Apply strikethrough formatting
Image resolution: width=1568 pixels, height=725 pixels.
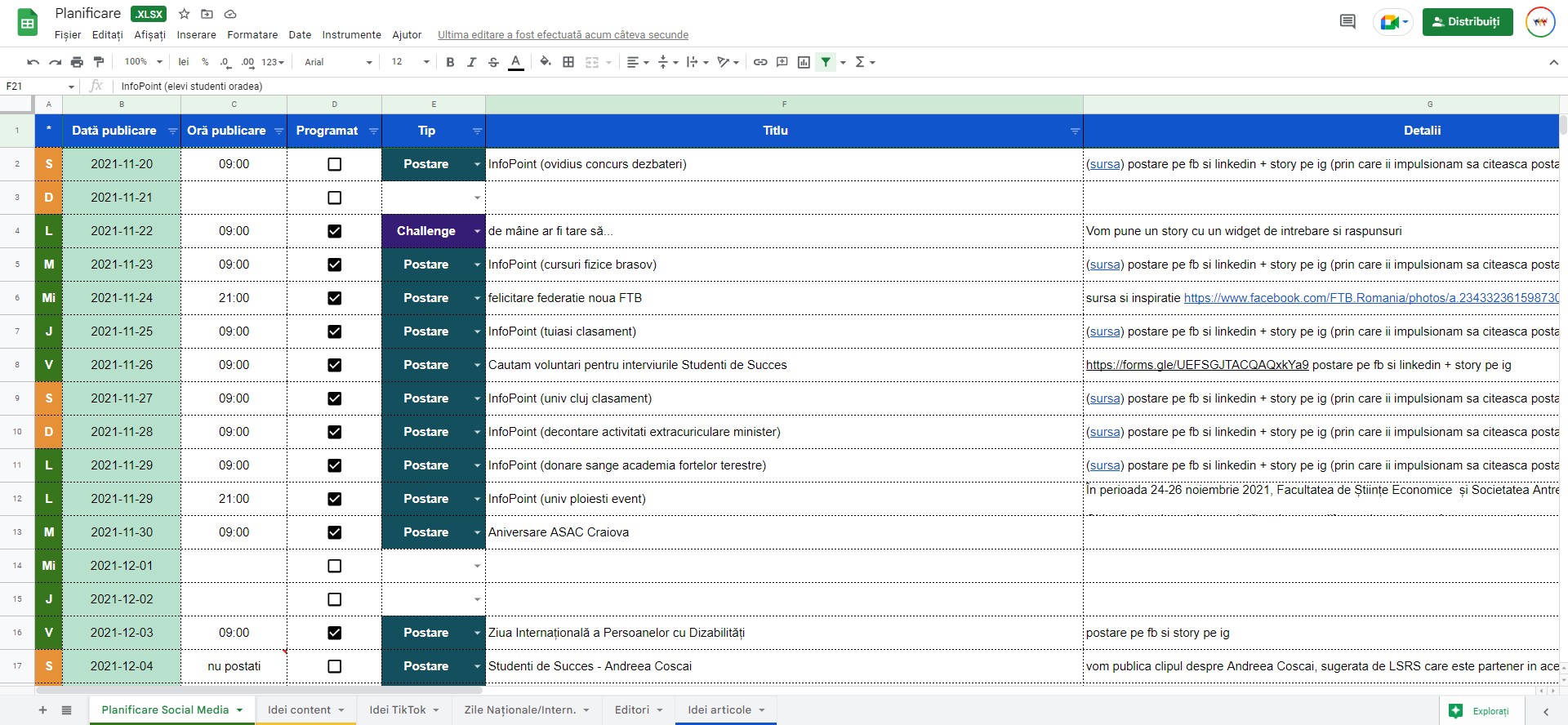click(x=493, y=62)
